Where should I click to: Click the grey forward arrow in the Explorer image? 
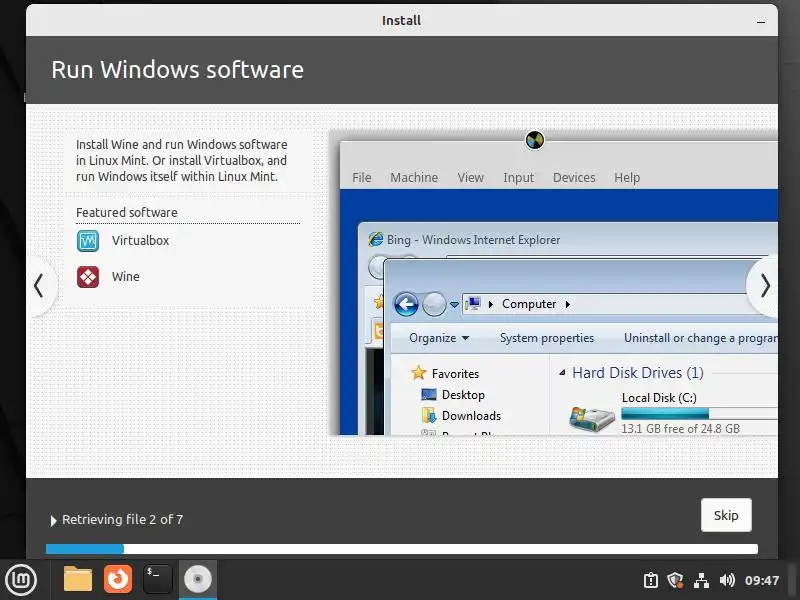[434, 305]
